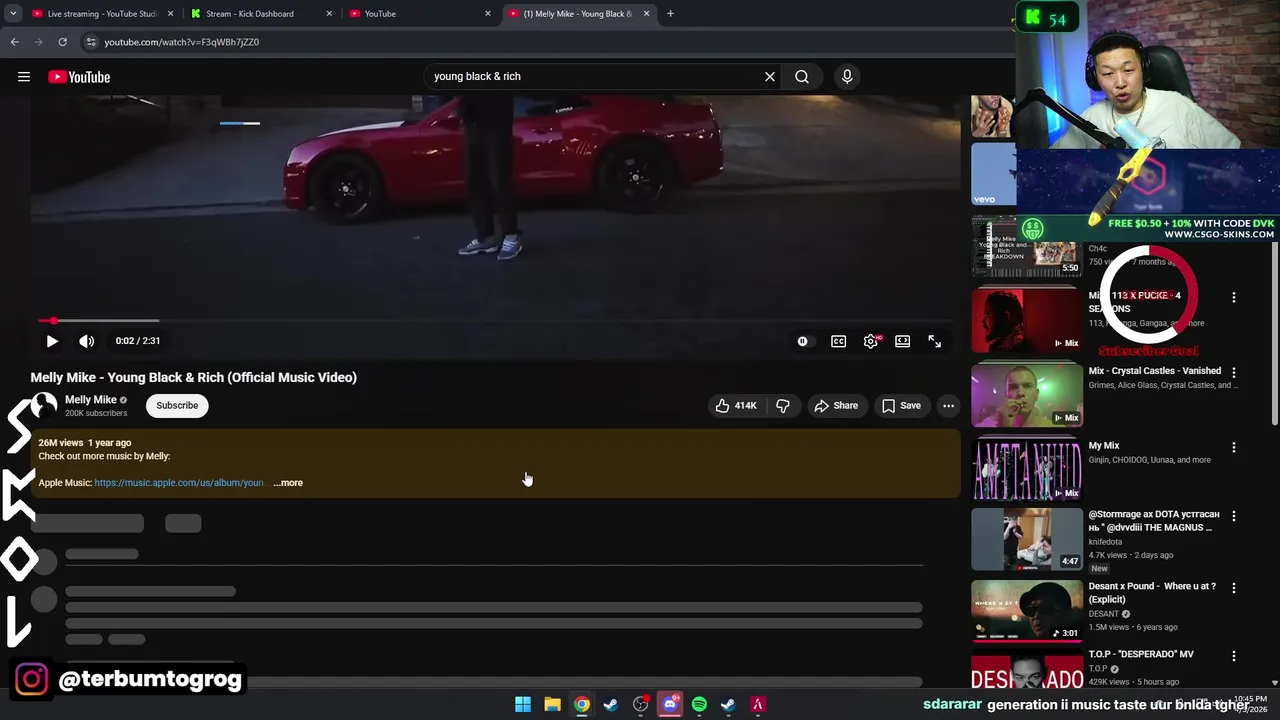Viewport: 1280px width, 720px height.
Task: Reload the current page
Action: pyautogui.click(x=62, y=42)
